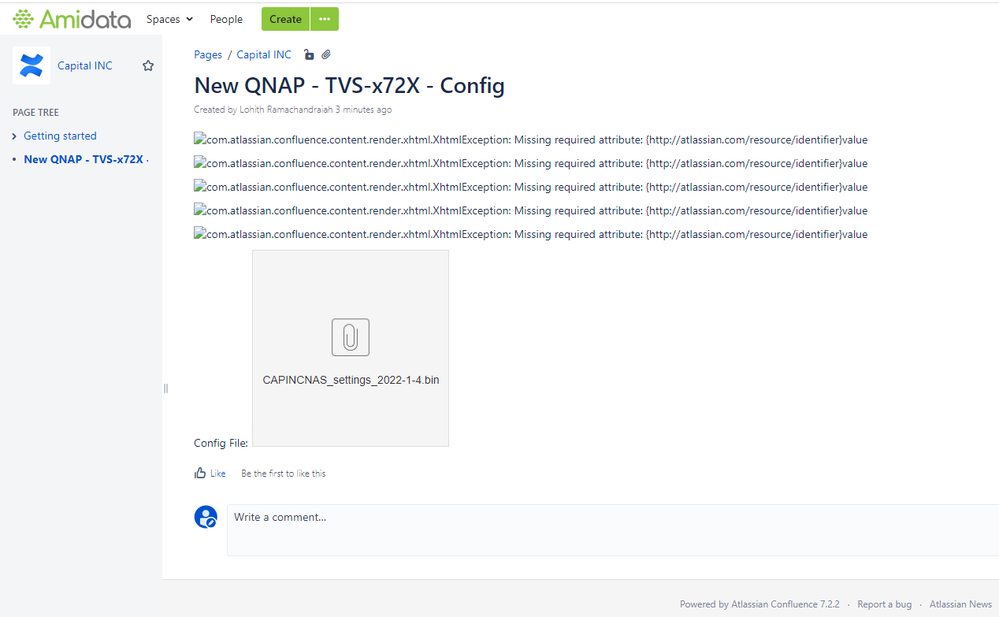Click in Write a comment field
Screen dimensions: 999x617
pyautogui.click(x=613, y=530)
